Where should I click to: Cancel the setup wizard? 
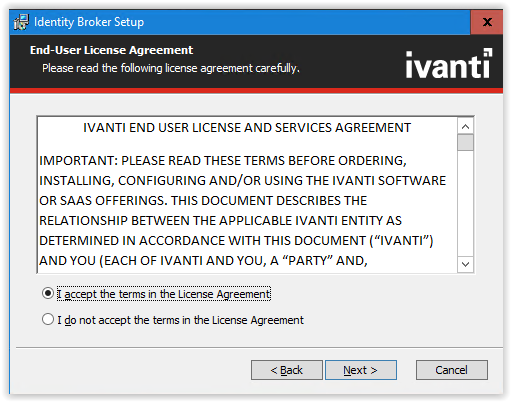click(x=452, y=370)
